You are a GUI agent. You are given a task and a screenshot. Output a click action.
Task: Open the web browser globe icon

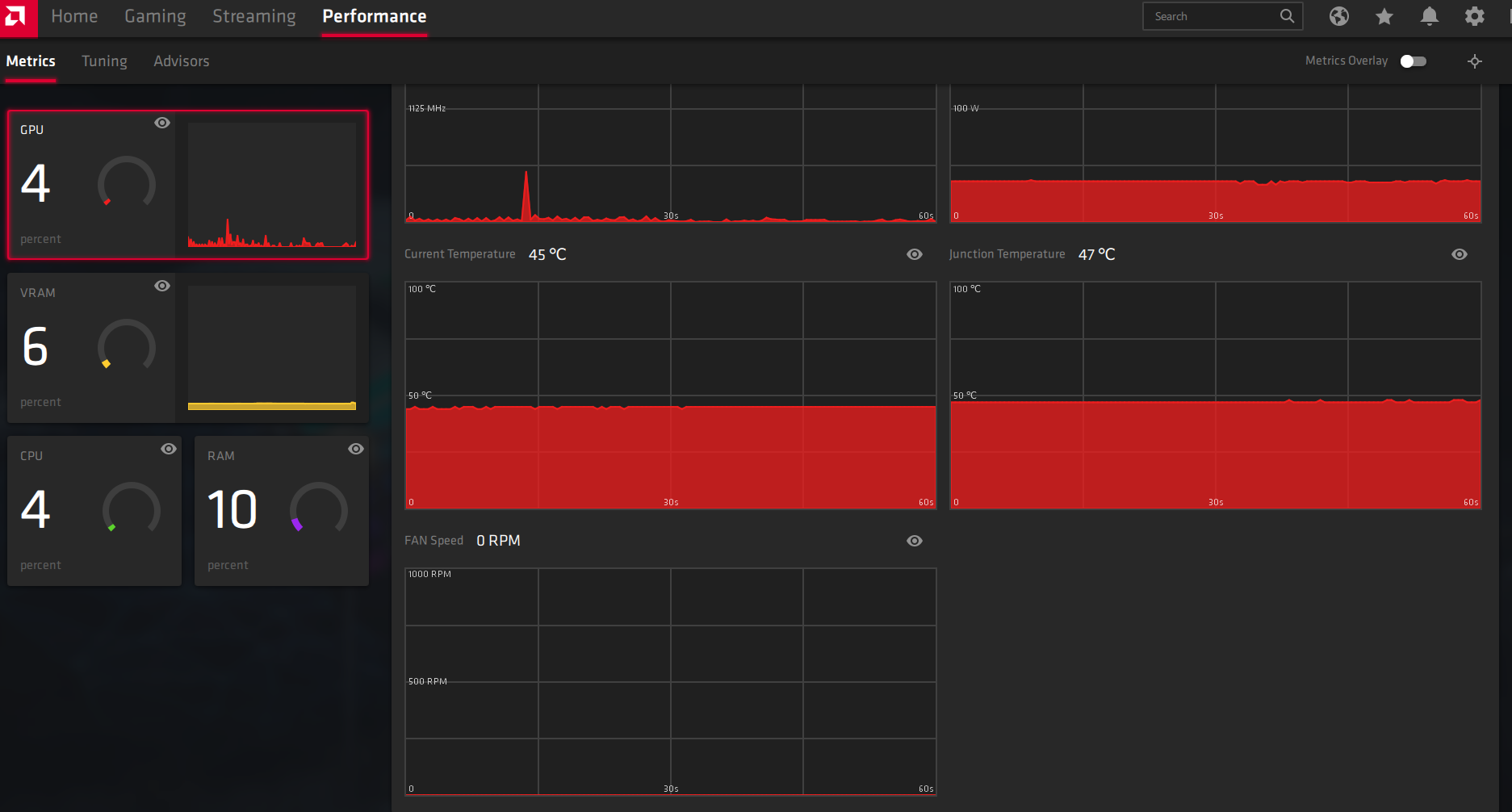click(x=1339, y=16)
